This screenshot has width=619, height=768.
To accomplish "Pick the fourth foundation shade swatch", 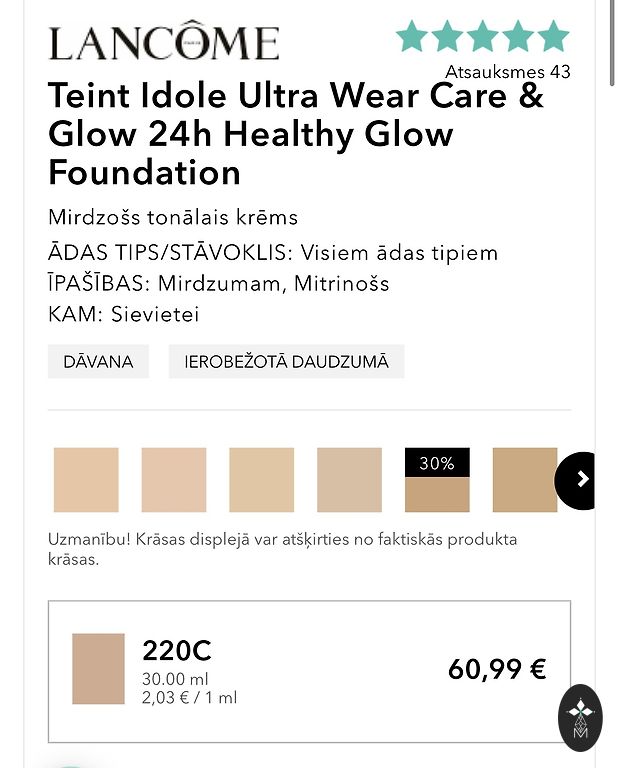I will (349, 480).
